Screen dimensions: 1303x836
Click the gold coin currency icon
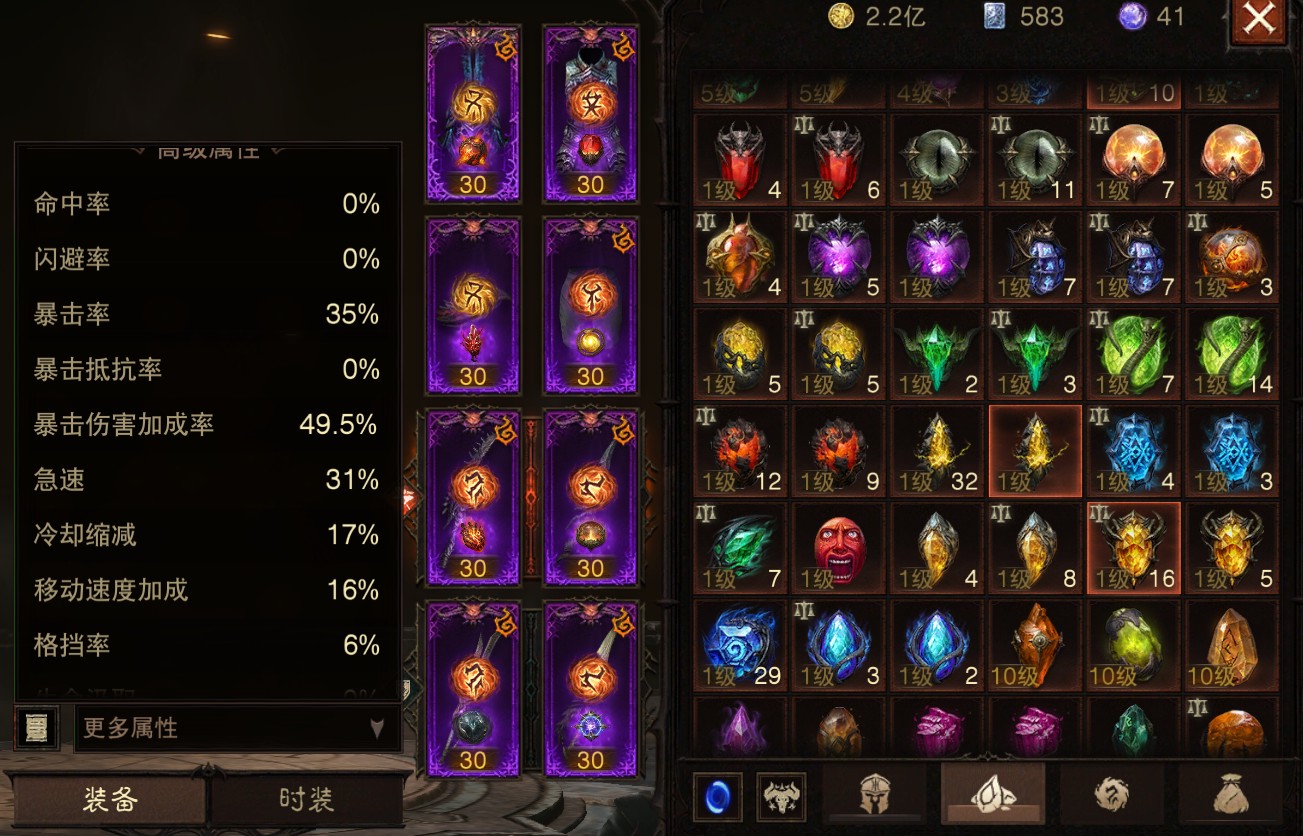click(x=841, y=17)
